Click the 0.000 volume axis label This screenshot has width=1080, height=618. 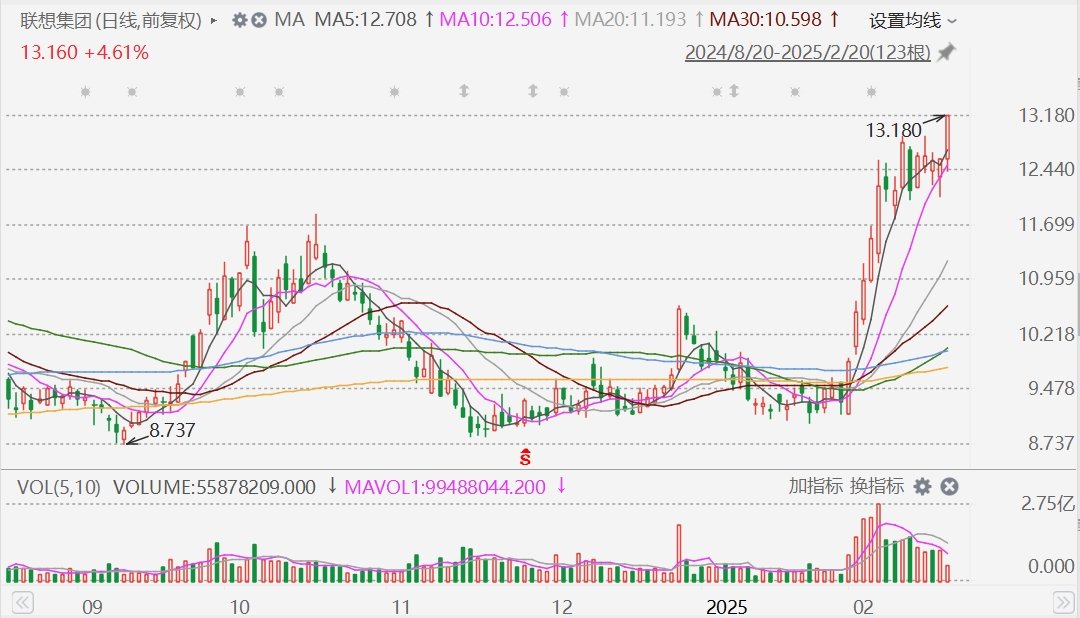pos(1051,566)
